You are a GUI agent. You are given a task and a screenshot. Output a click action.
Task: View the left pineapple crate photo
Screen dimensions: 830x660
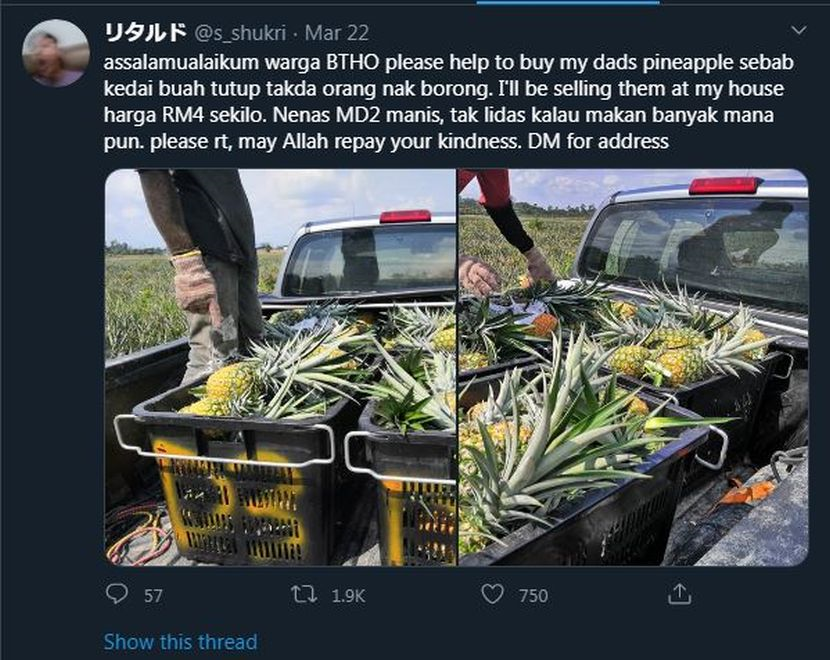point(280,367)
